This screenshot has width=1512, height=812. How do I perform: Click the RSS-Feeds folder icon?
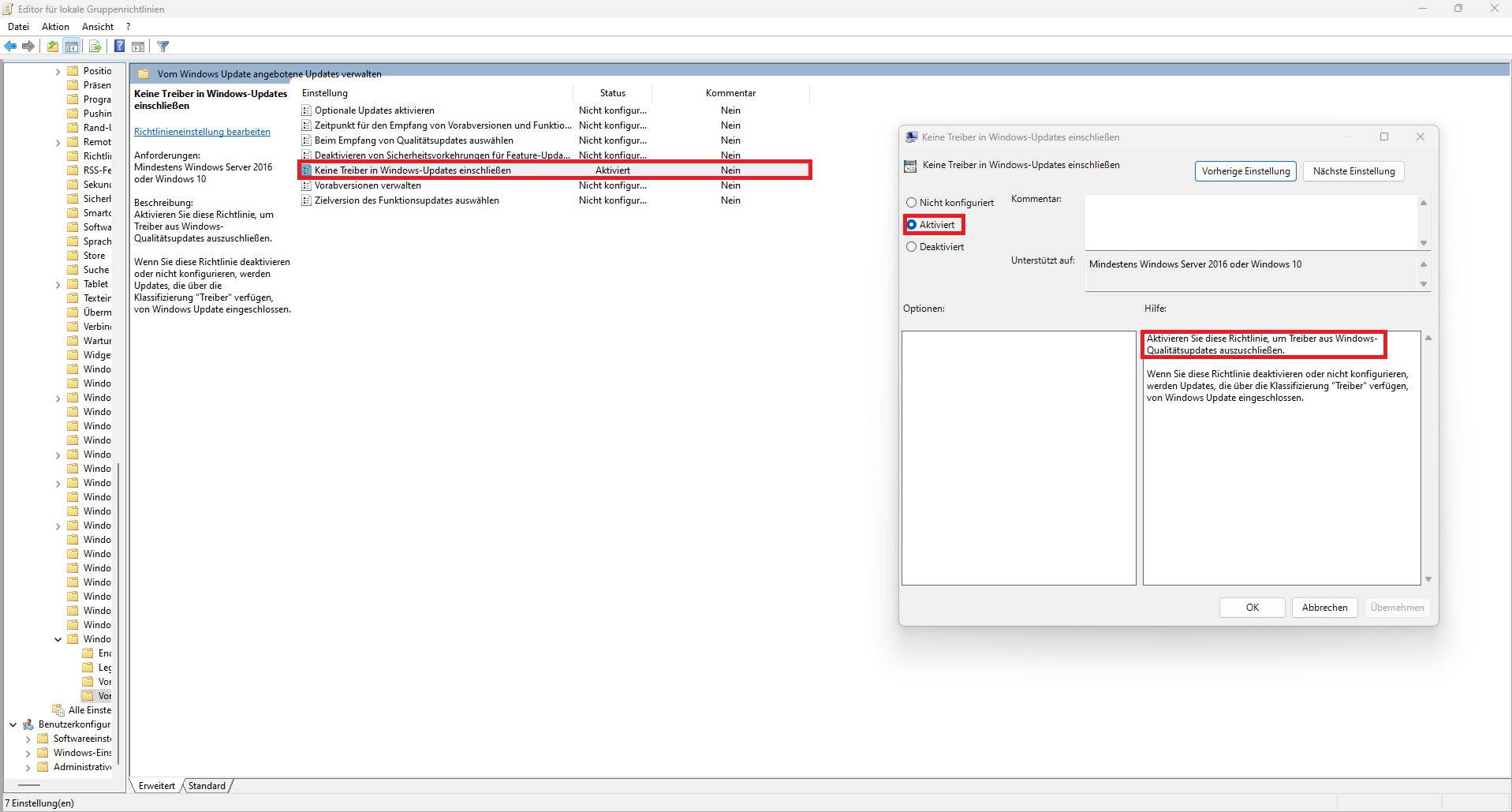[73, 170]
